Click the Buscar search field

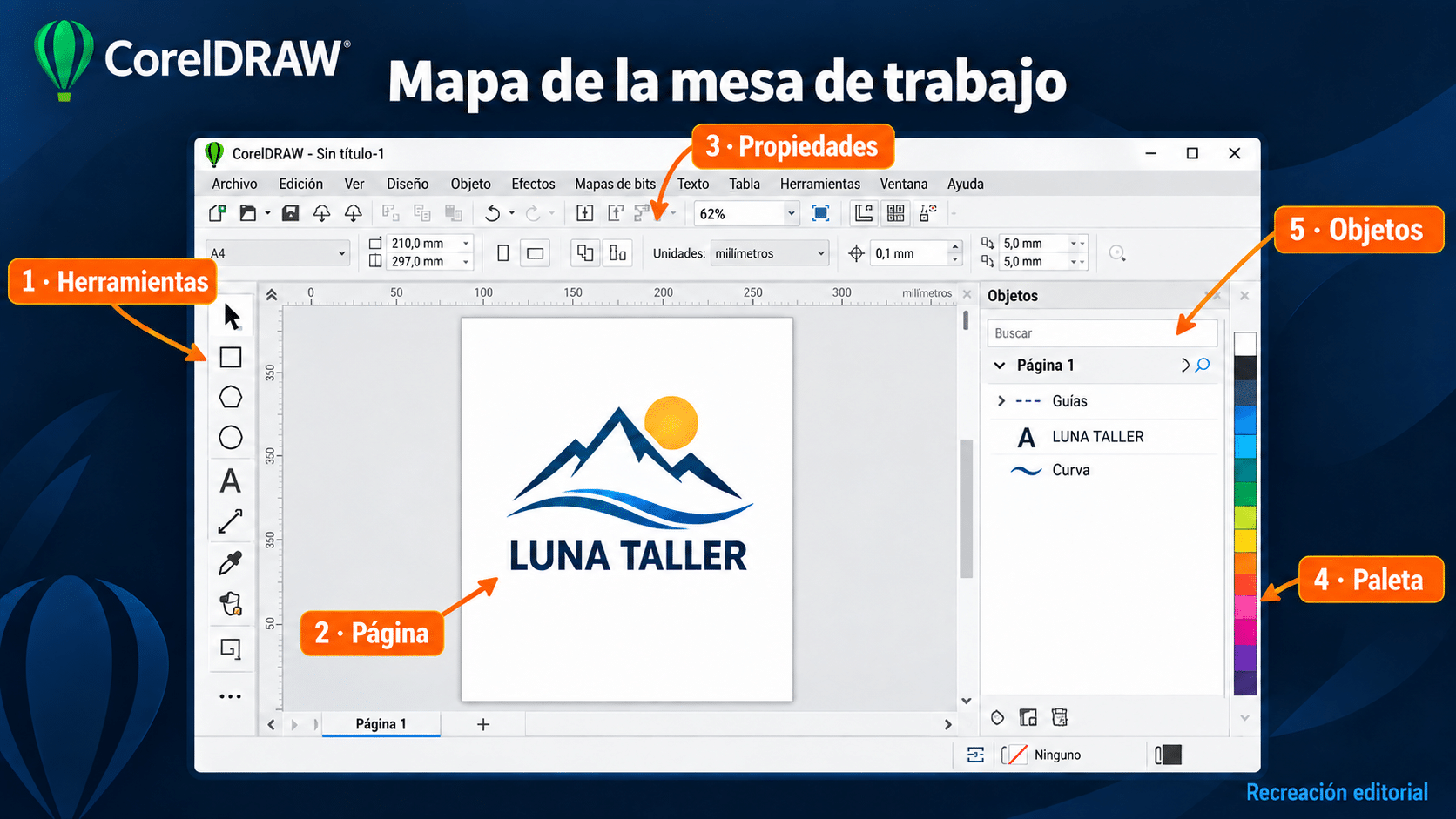coord(1102,333)
